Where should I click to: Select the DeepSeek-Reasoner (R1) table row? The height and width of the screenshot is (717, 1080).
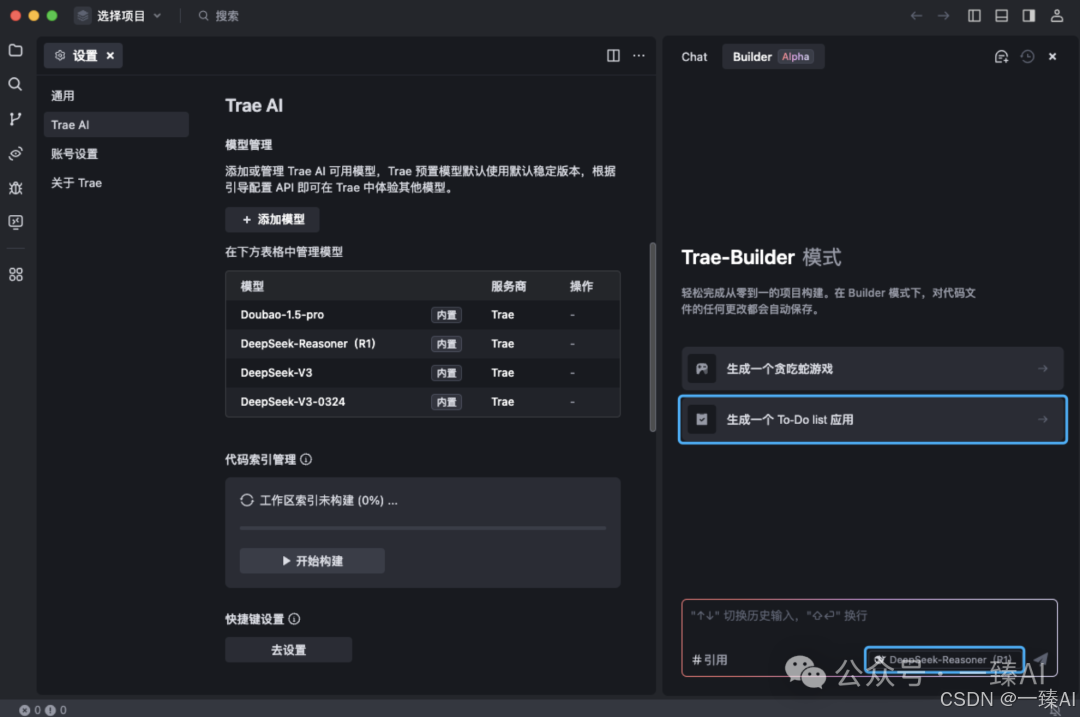[x=422, y=344]
